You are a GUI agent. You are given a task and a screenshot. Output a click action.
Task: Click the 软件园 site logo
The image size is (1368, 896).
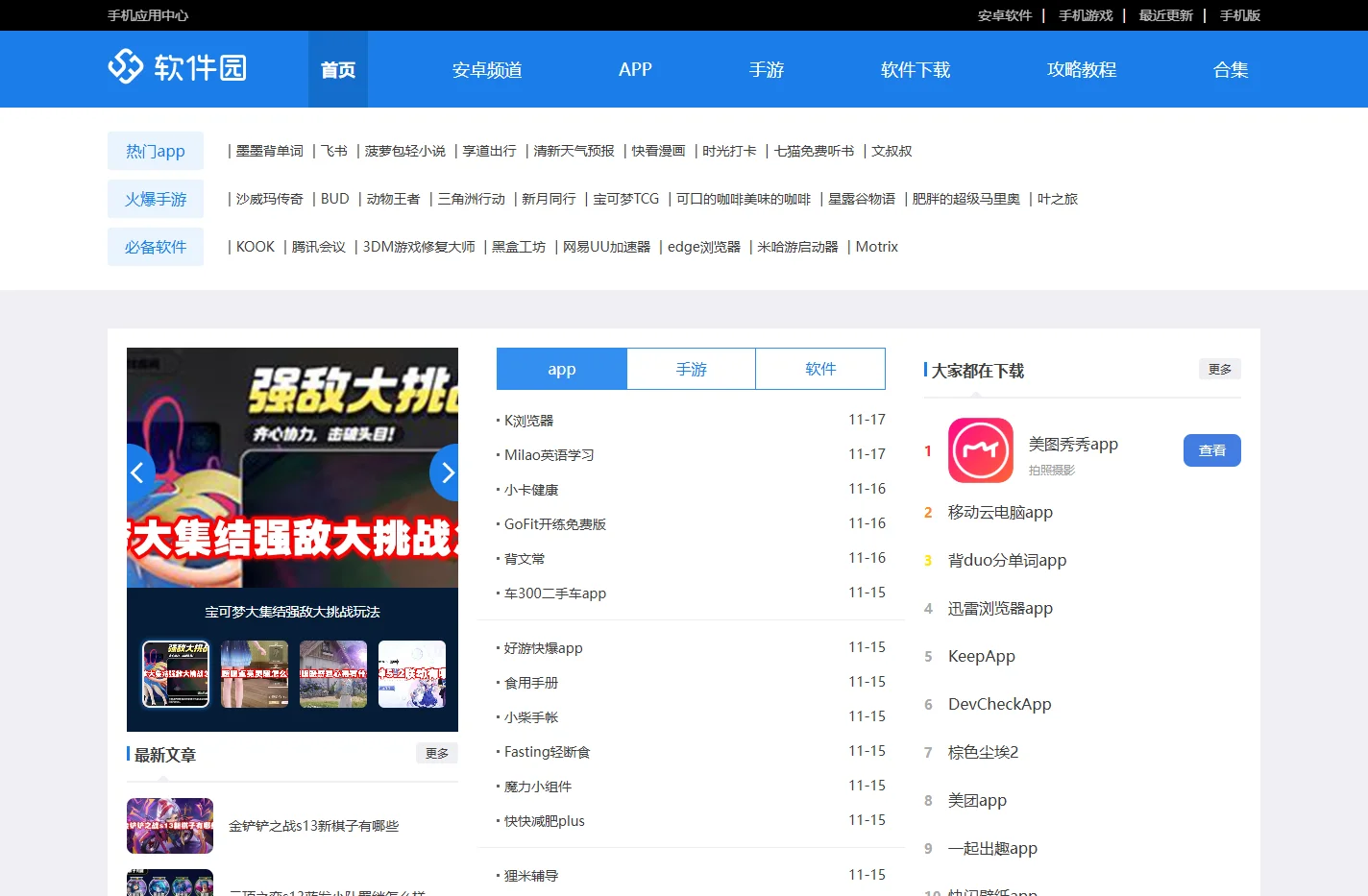tap(178, 67)
